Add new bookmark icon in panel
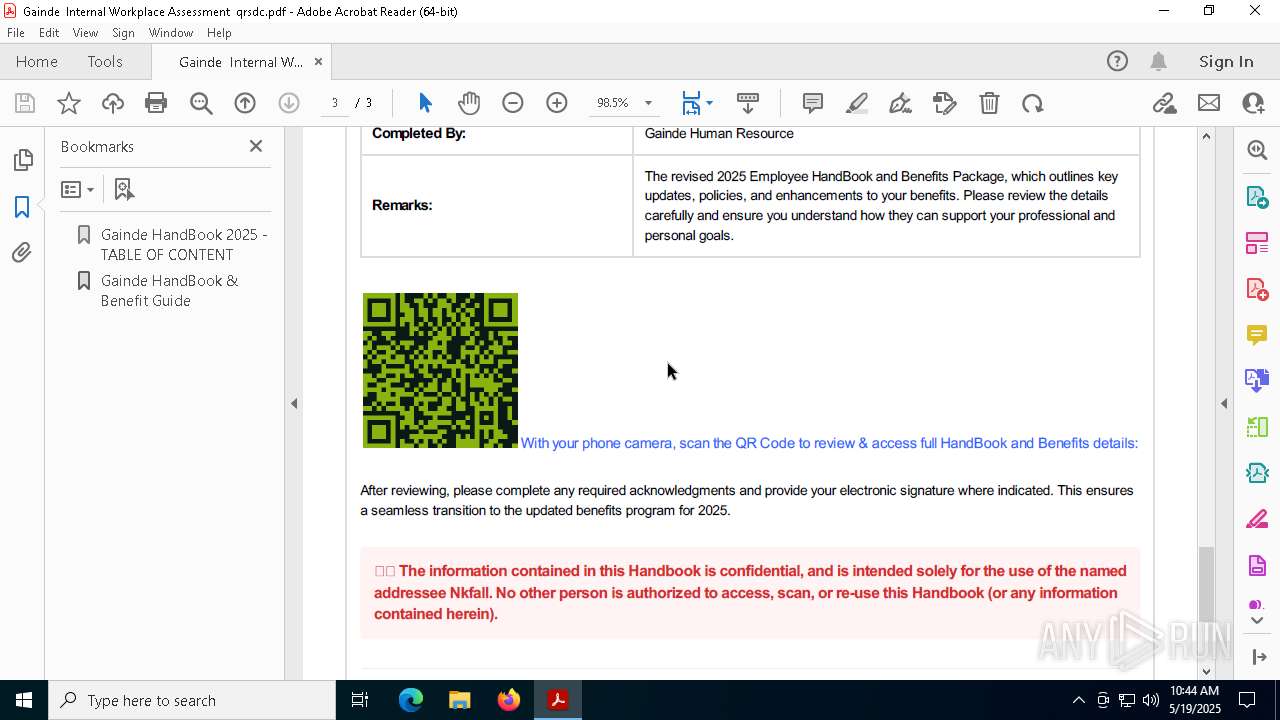The height and width of the screenshot is (720, 1280). [x=124, y=189]
